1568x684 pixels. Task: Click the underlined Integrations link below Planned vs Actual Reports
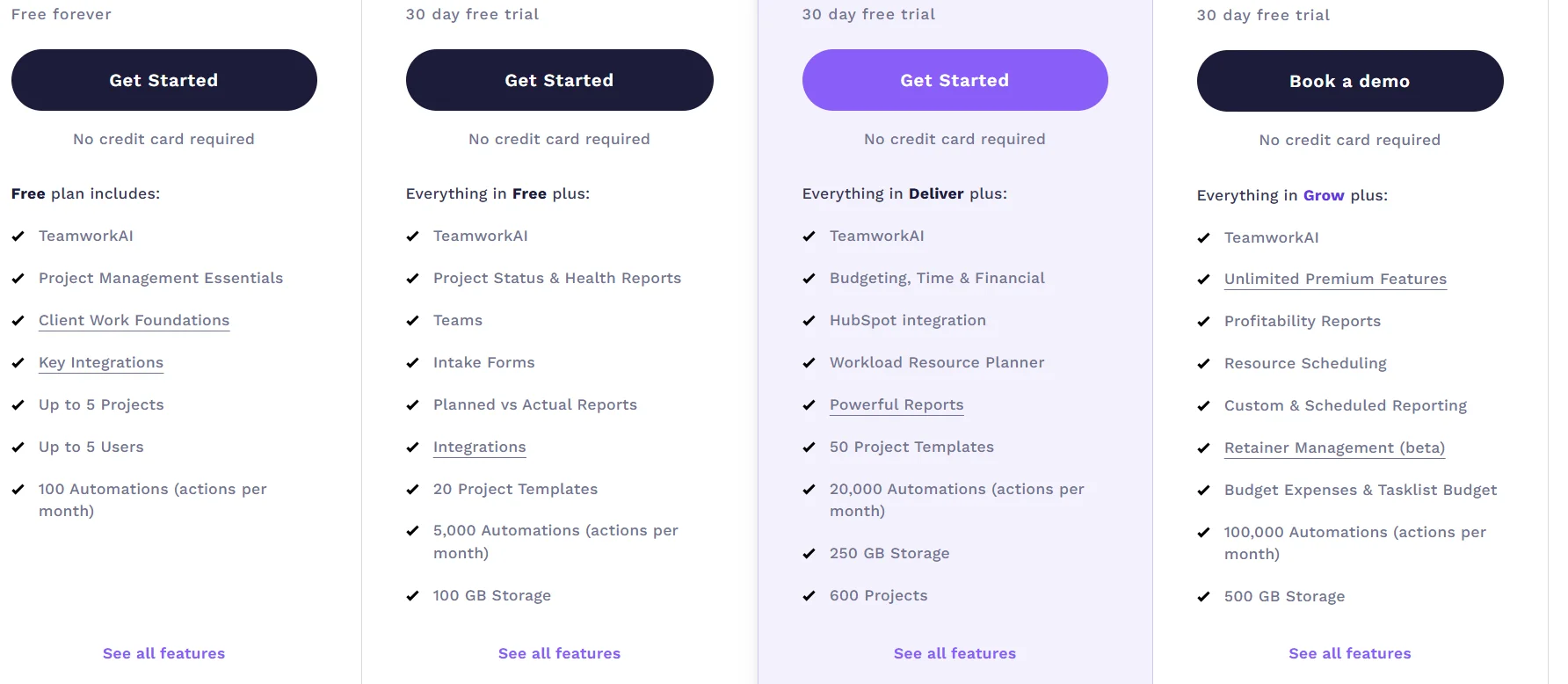479,447
